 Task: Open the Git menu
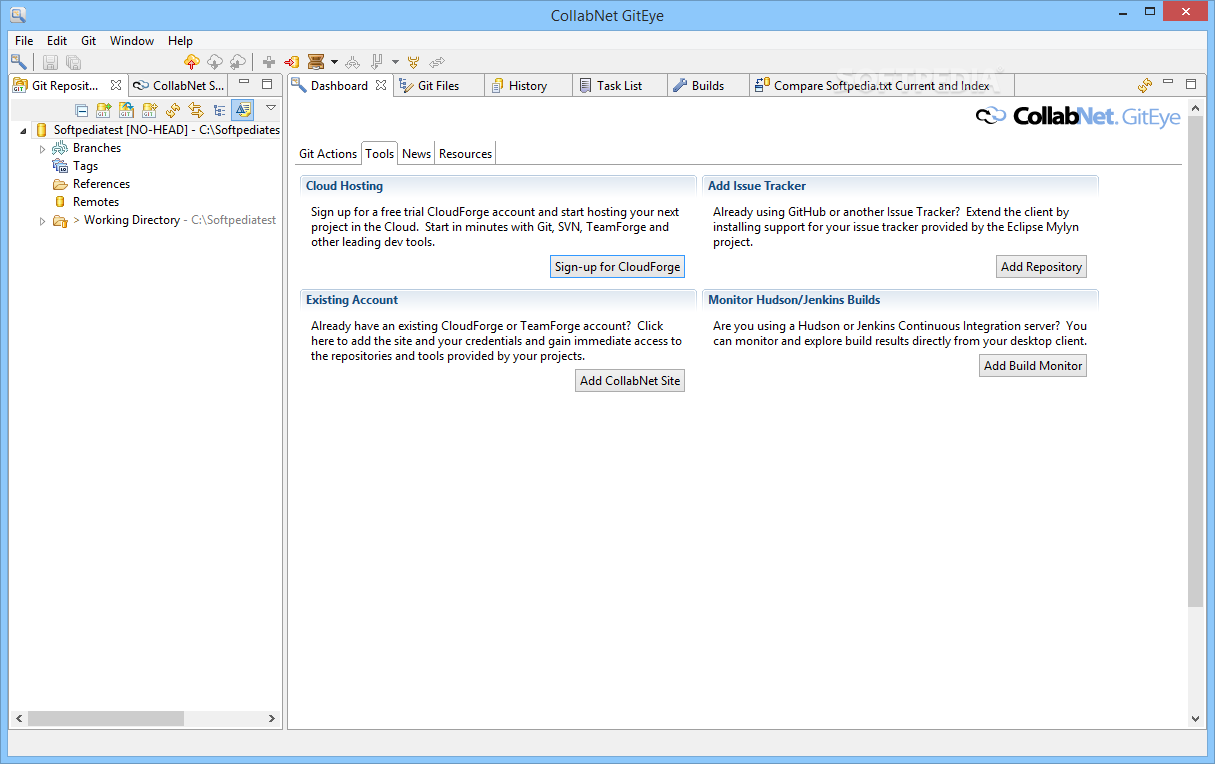89,41
